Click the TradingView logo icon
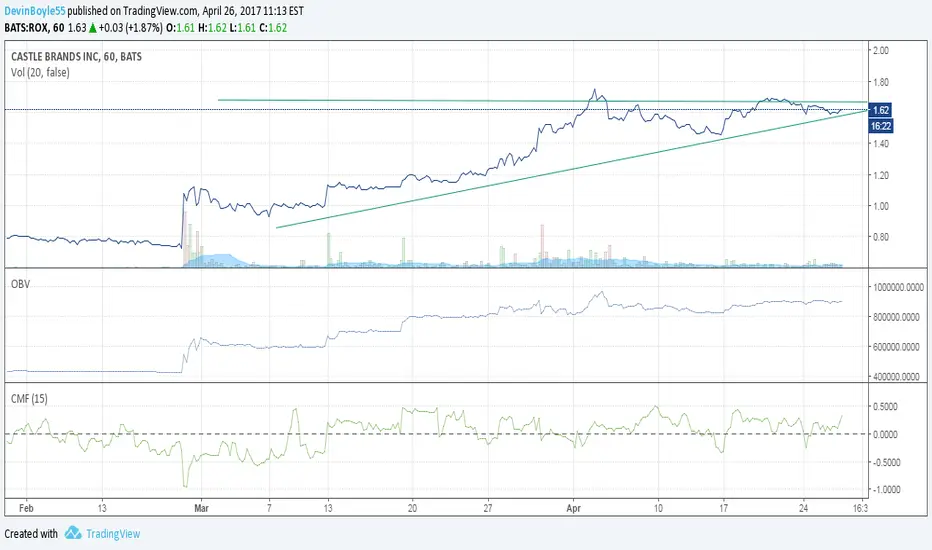 [73, 533]
